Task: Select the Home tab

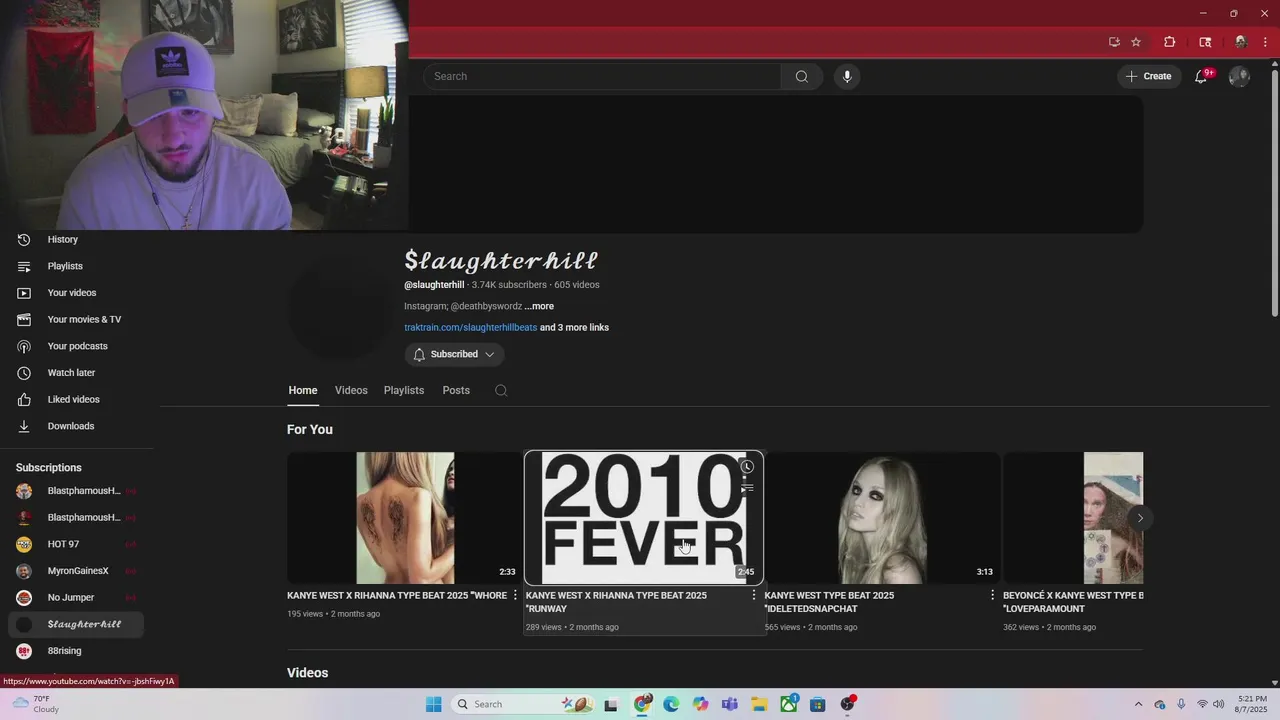Action: [303, 390]
